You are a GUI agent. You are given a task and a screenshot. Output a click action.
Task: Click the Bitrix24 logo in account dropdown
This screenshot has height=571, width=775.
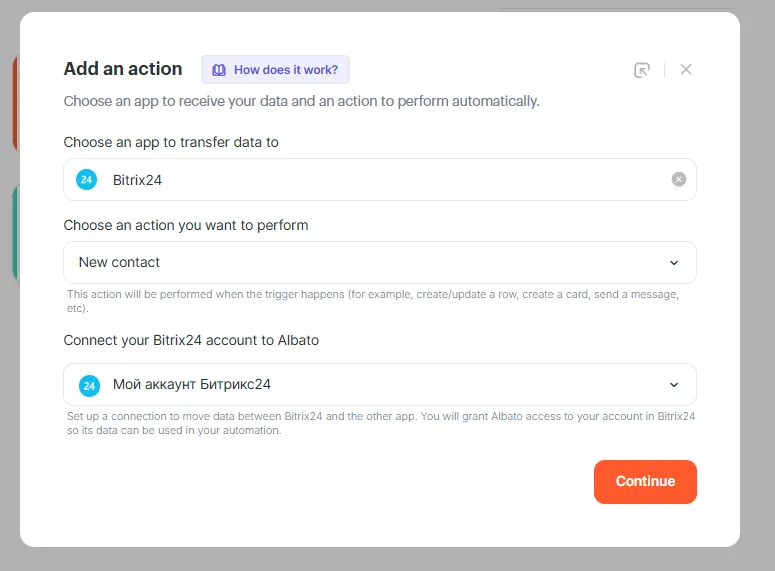[89, 385]
